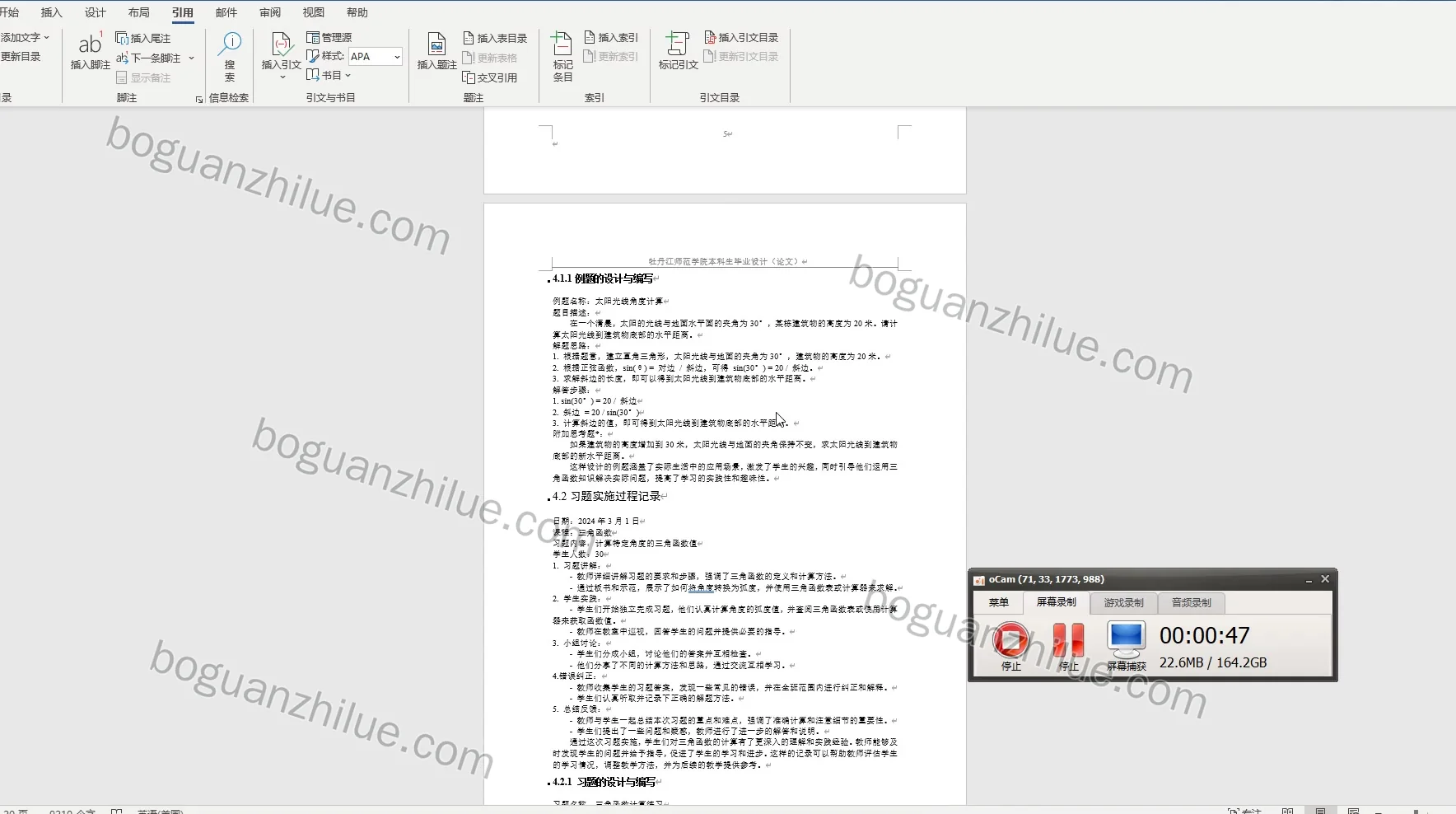The height and width of the screenshot is (814, 1456).
Task: Go to Next Footnote (下一条脚注)
Action: (149, 58)
